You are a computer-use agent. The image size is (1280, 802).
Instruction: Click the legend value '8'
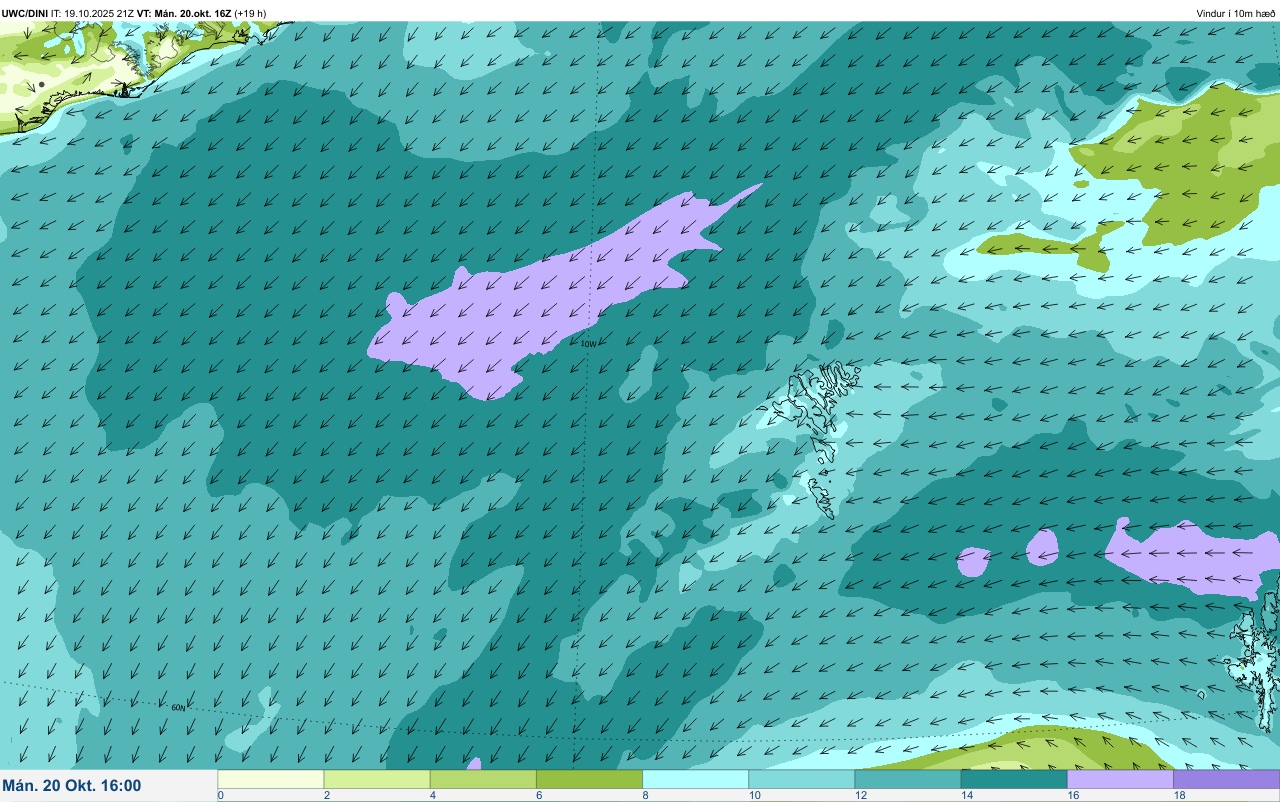(645, 795)
